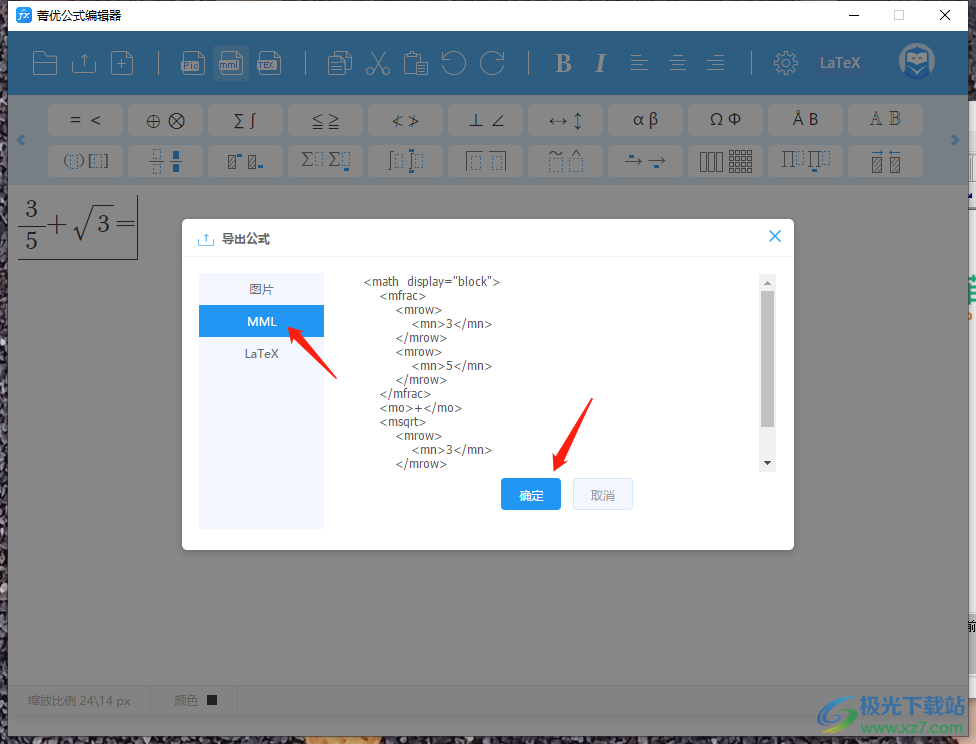
Task: Open the relation symbols = < palette
Action: [x=85, y=120]
